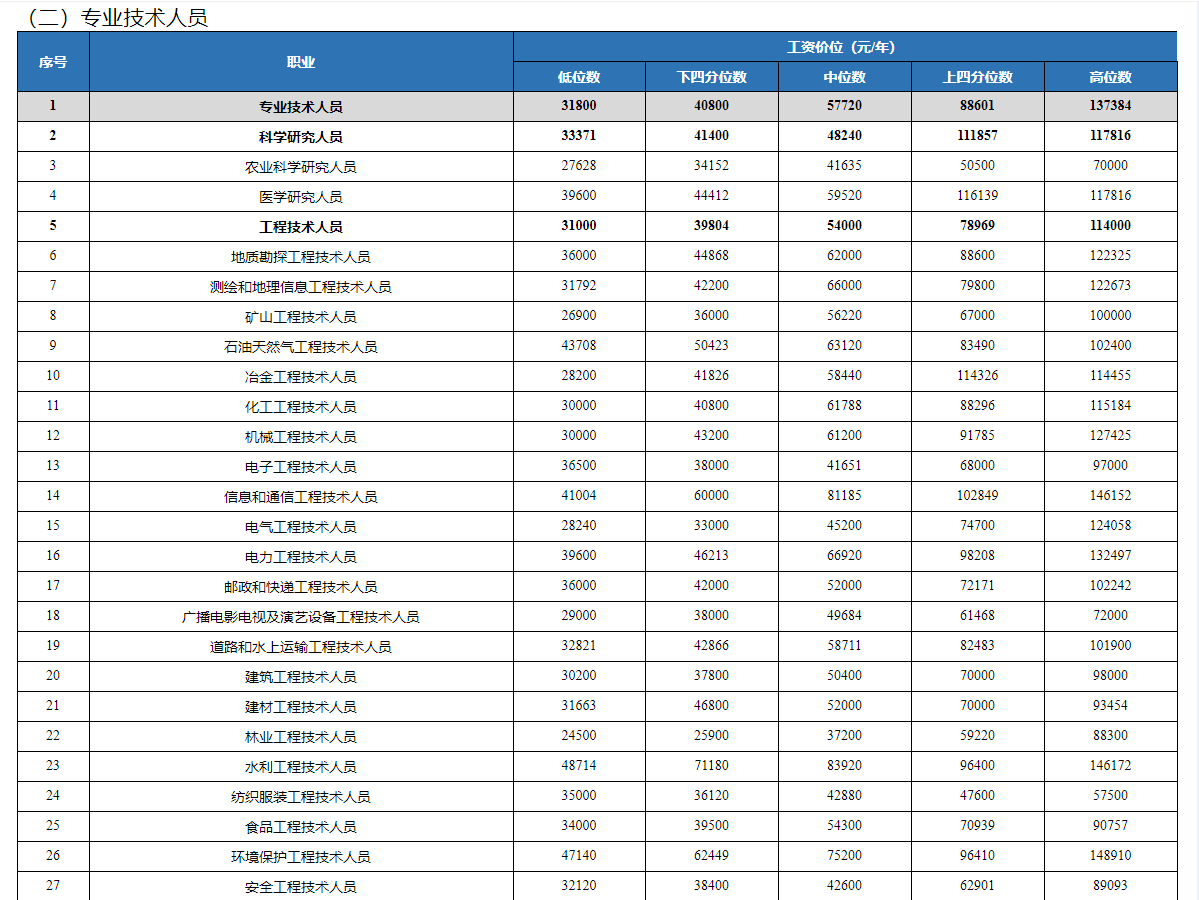
Task: Click high value 93454
Action: click(1110, 705)
